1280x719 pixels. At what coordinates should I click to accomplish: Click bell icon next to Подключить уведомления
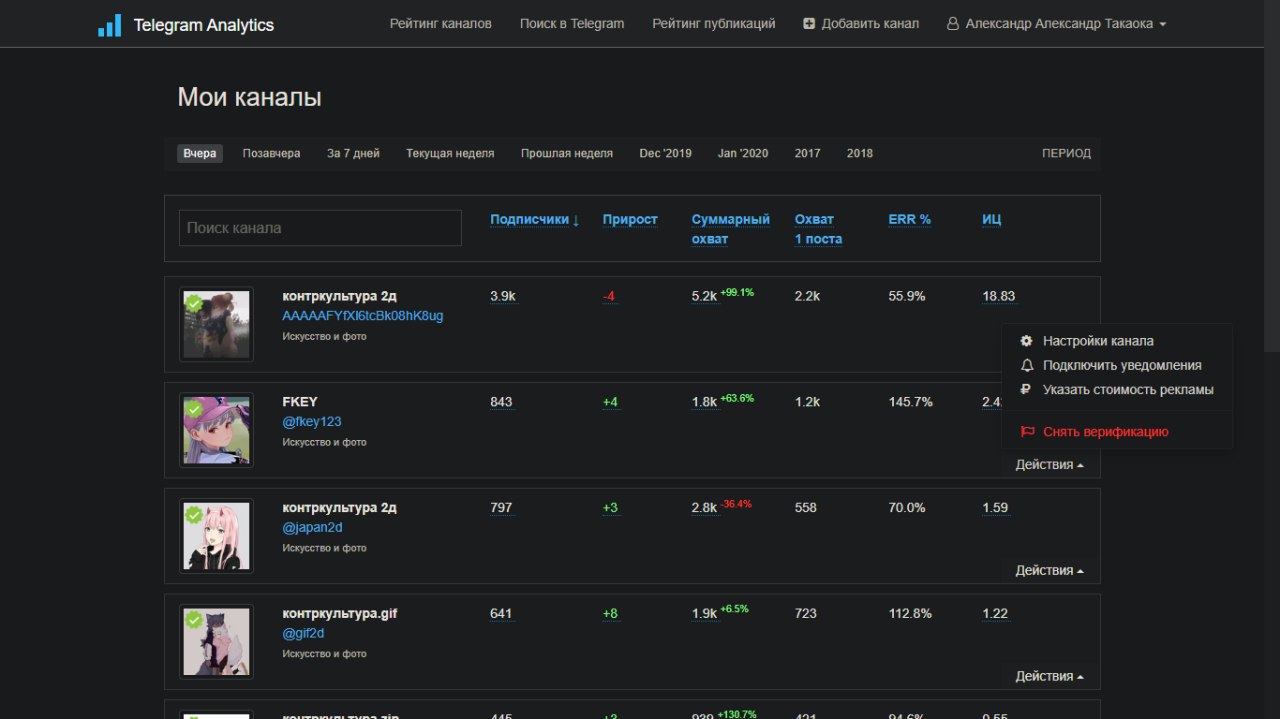(1026, 365)
